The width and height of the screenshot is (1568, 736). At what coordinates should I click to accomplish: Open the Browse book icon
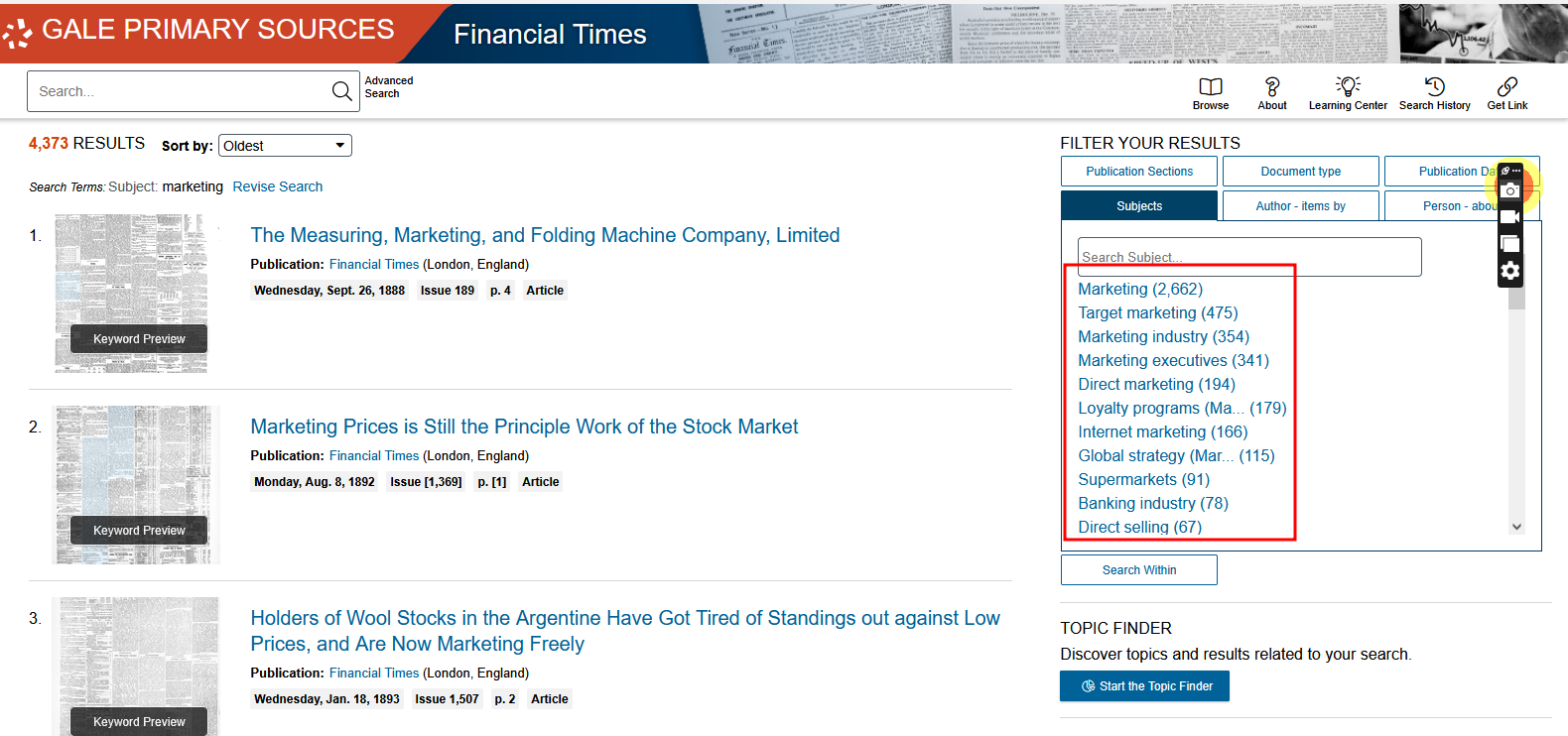(1210, 87)
